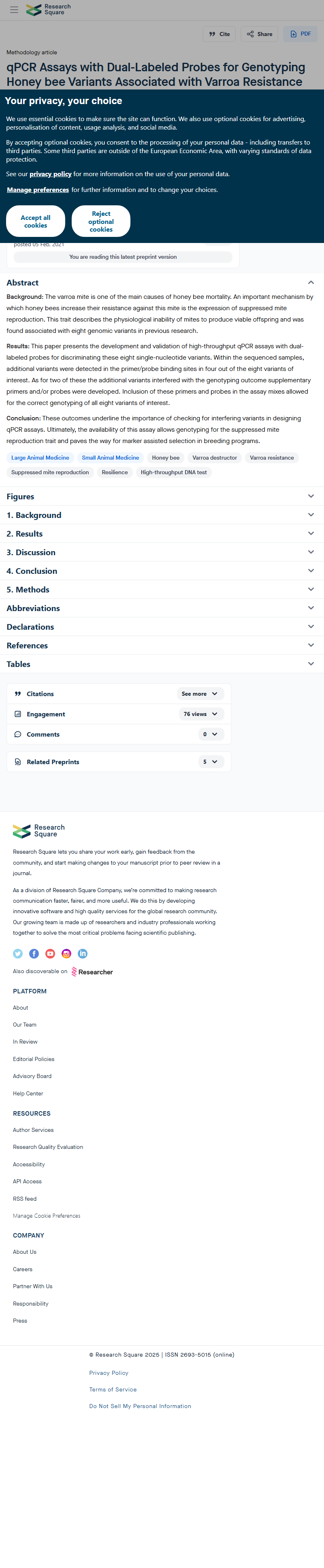Click Reject optional cookies button

[101, 221]
